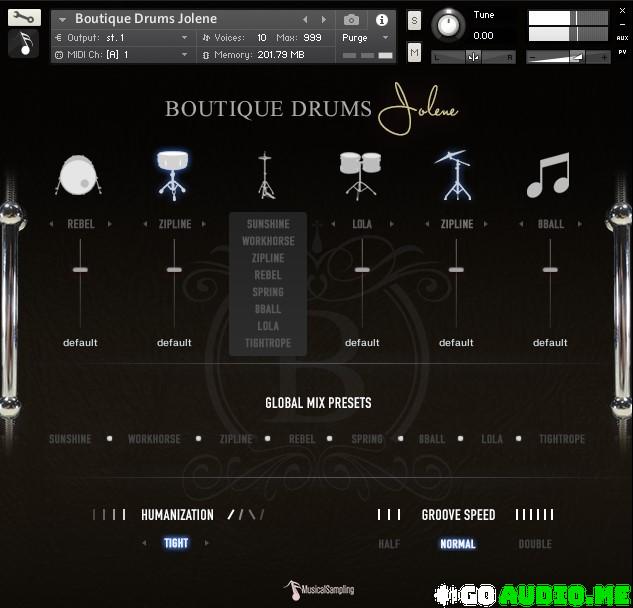633x608 pixels.
Task: Apply REBEL global mix preset
Action: coord(302,439)
